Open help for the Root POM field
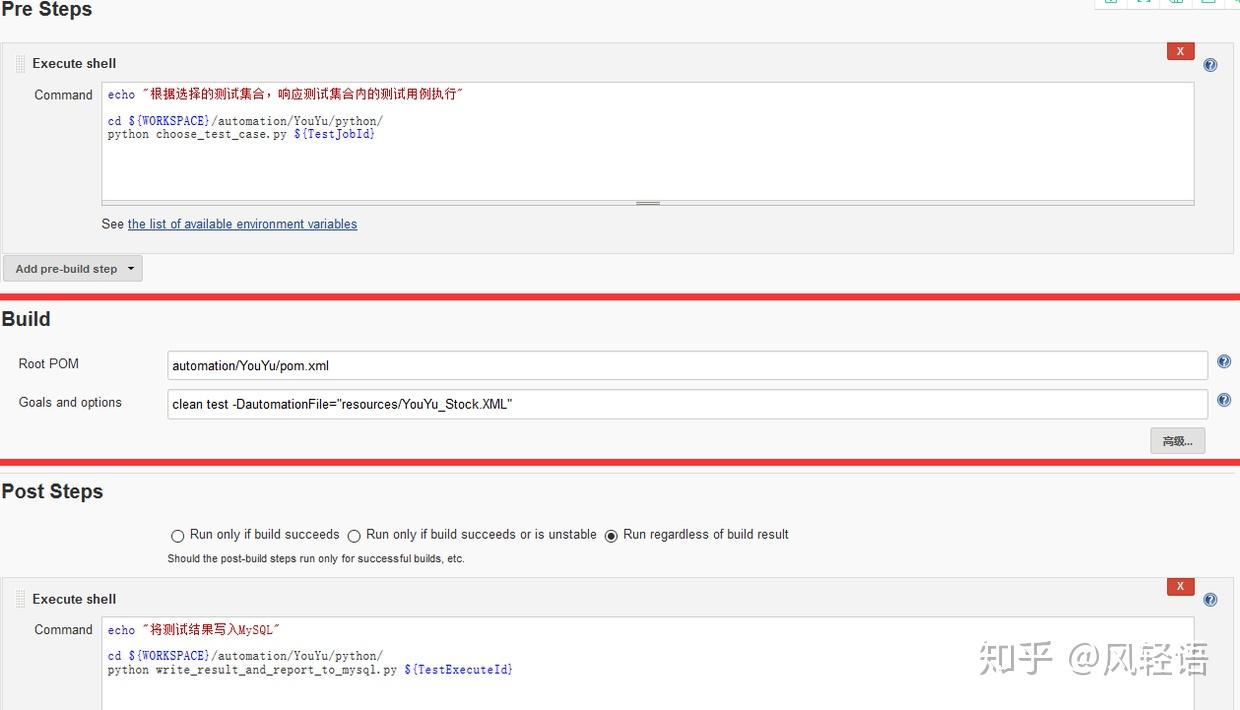The height and width of the screenshot is (710, 1240). tap(1223, 362)
